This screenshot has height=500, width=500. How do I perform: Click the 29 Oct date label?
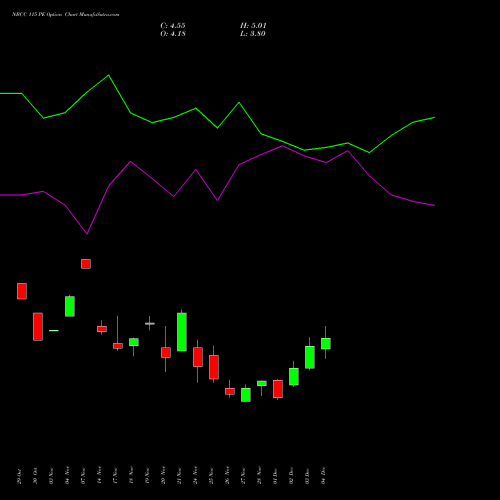coord(19,476)
